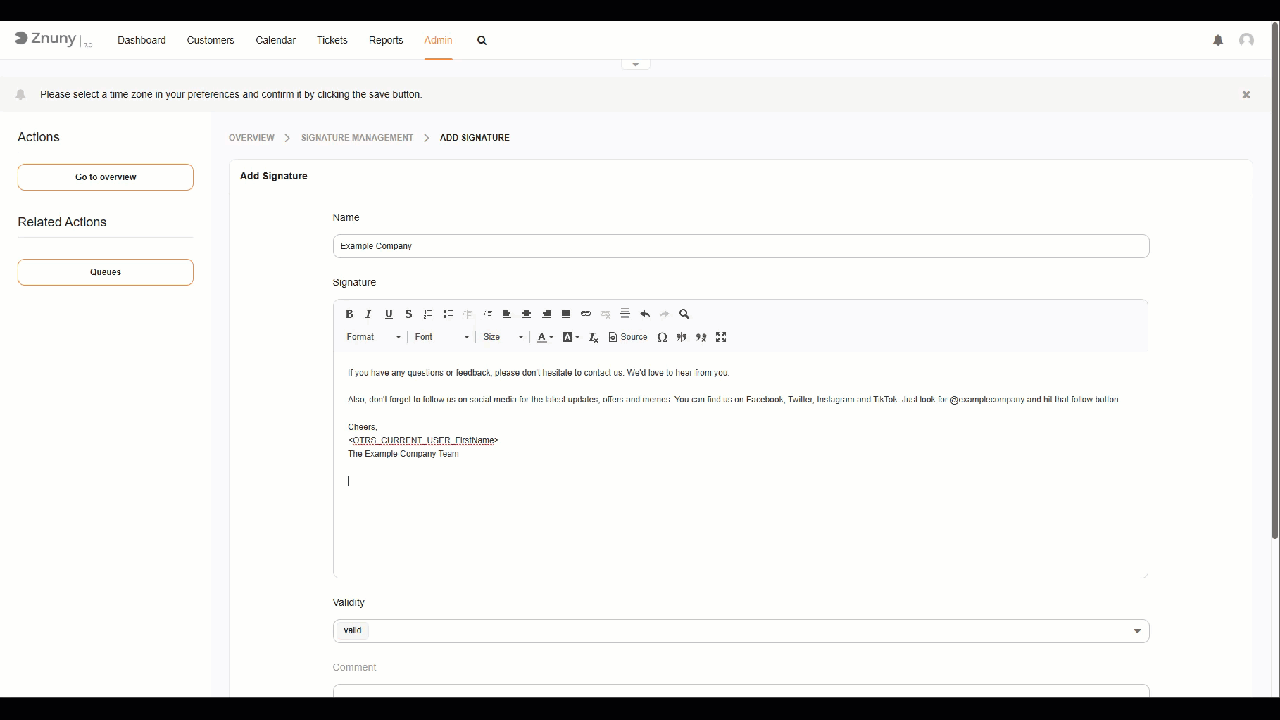The image size is (1280, 720).
Task: Insert a special character with omega icon
Action: (x=662, y=337)
